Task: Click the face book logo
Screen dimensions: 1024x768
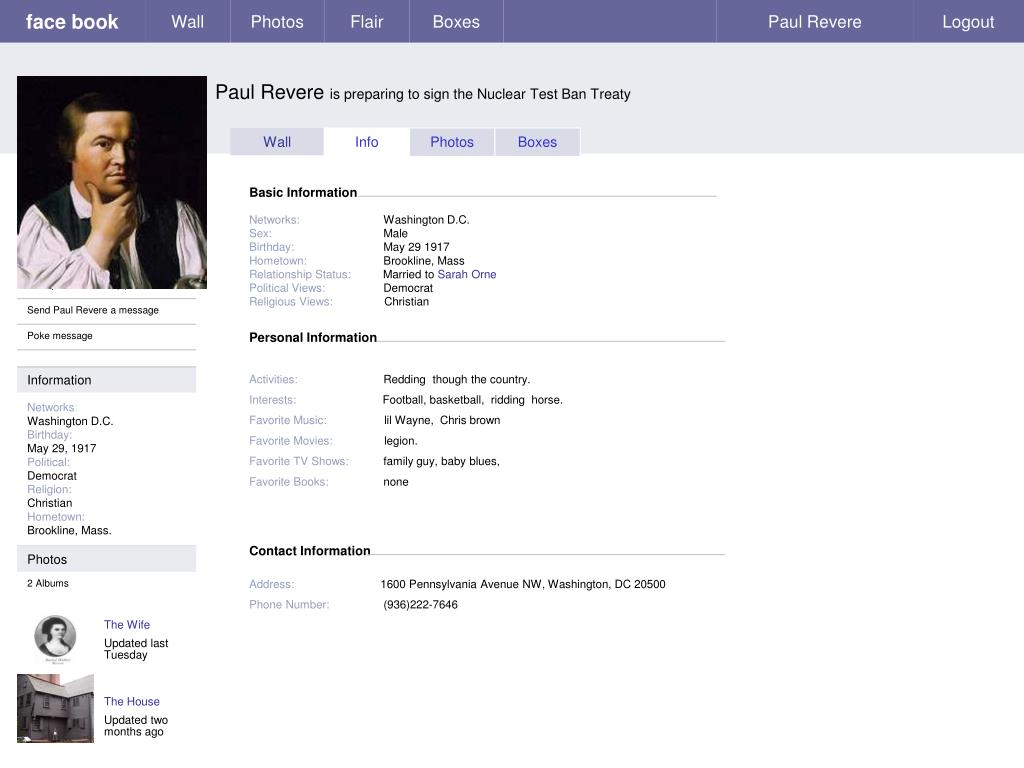Action: tap(72, 22)
